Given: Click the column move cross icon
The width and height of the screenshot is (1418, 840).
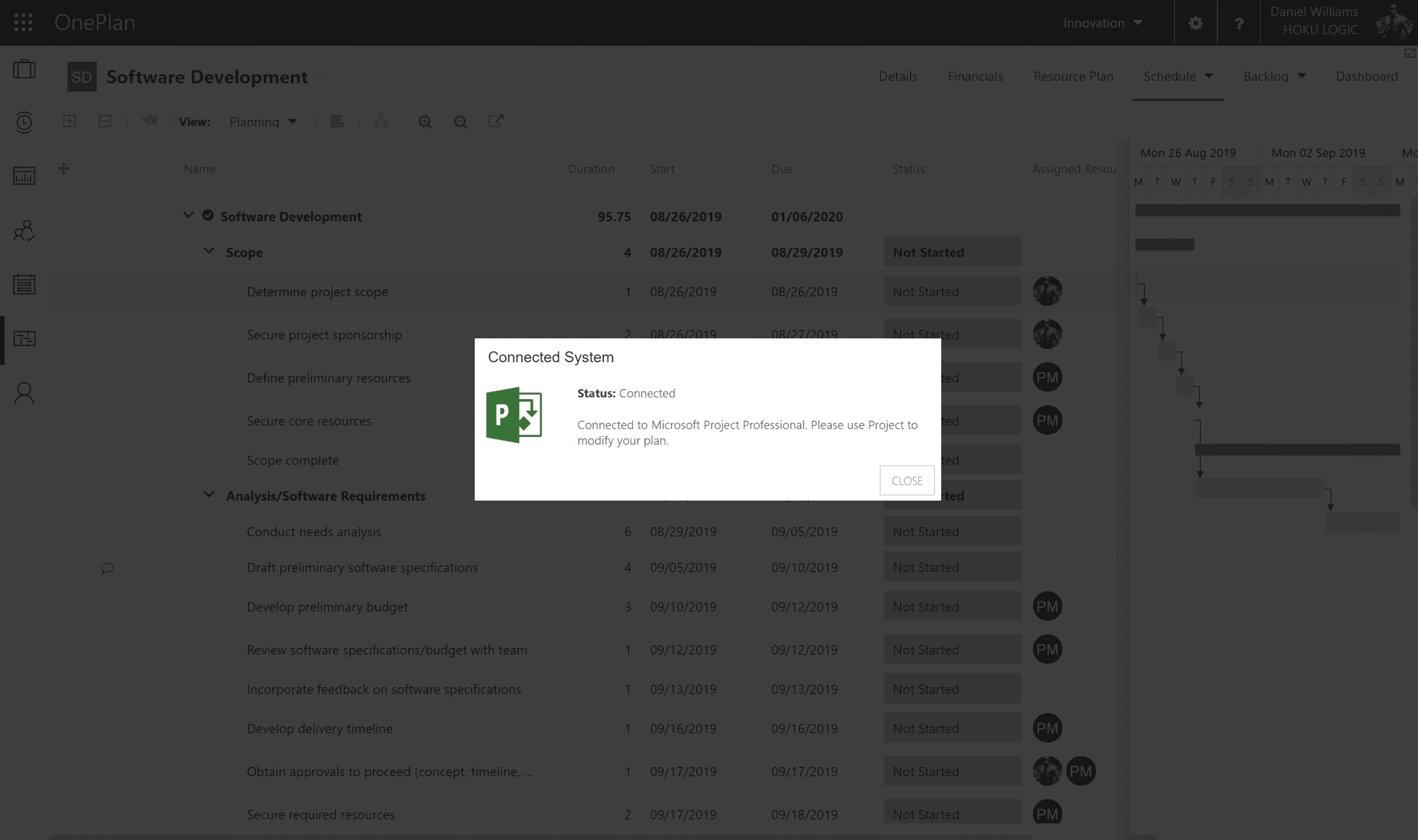Looking at the screenshot, I should (x=64, y=168).
